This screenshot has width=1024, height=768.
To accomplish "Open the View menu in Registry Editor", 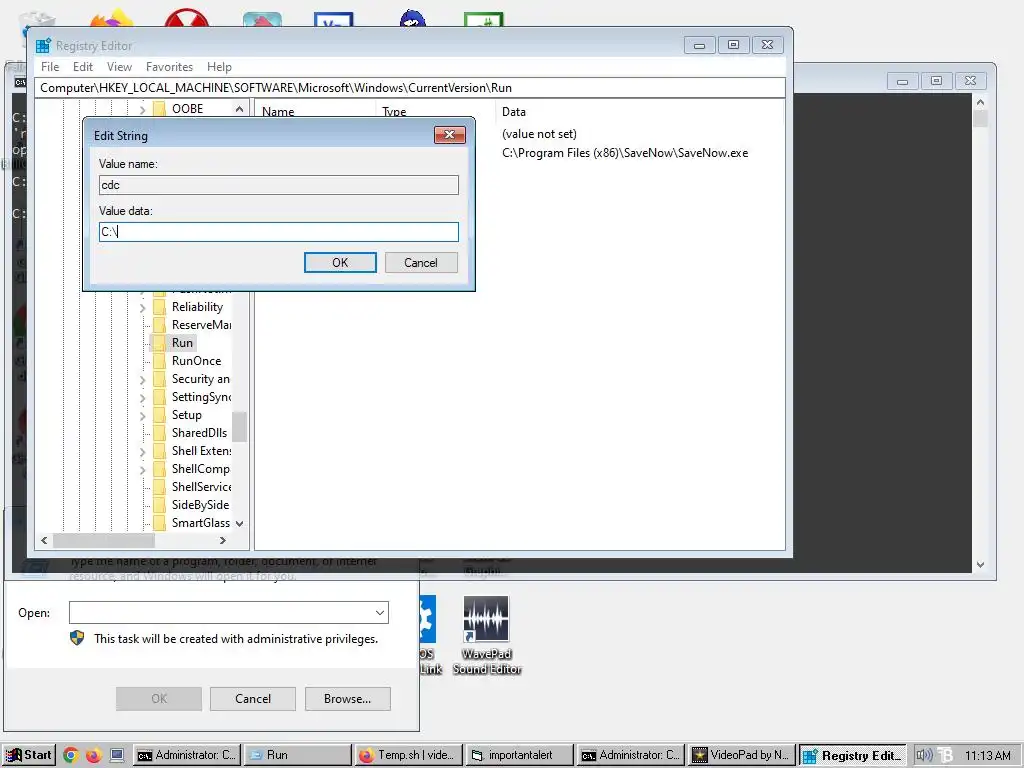I will [x=119, y=67].
